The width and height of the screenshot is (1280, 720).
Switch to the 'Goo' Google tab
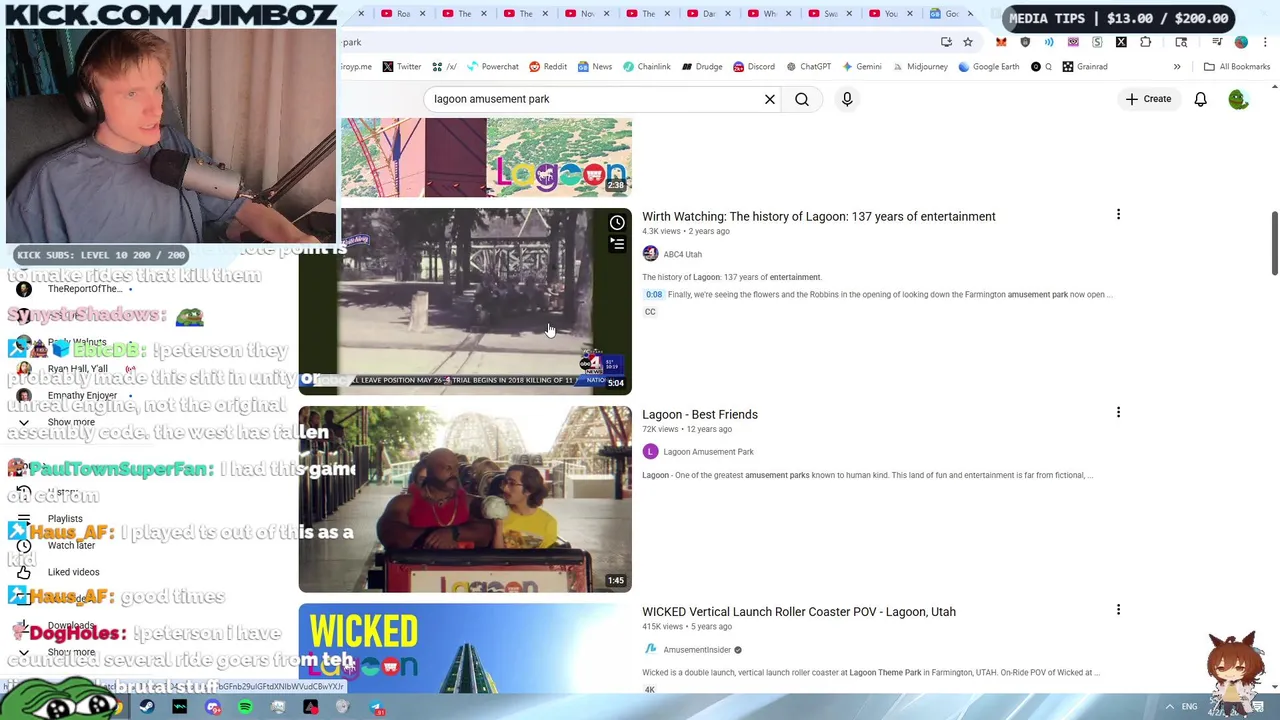[x=951, y=14]
